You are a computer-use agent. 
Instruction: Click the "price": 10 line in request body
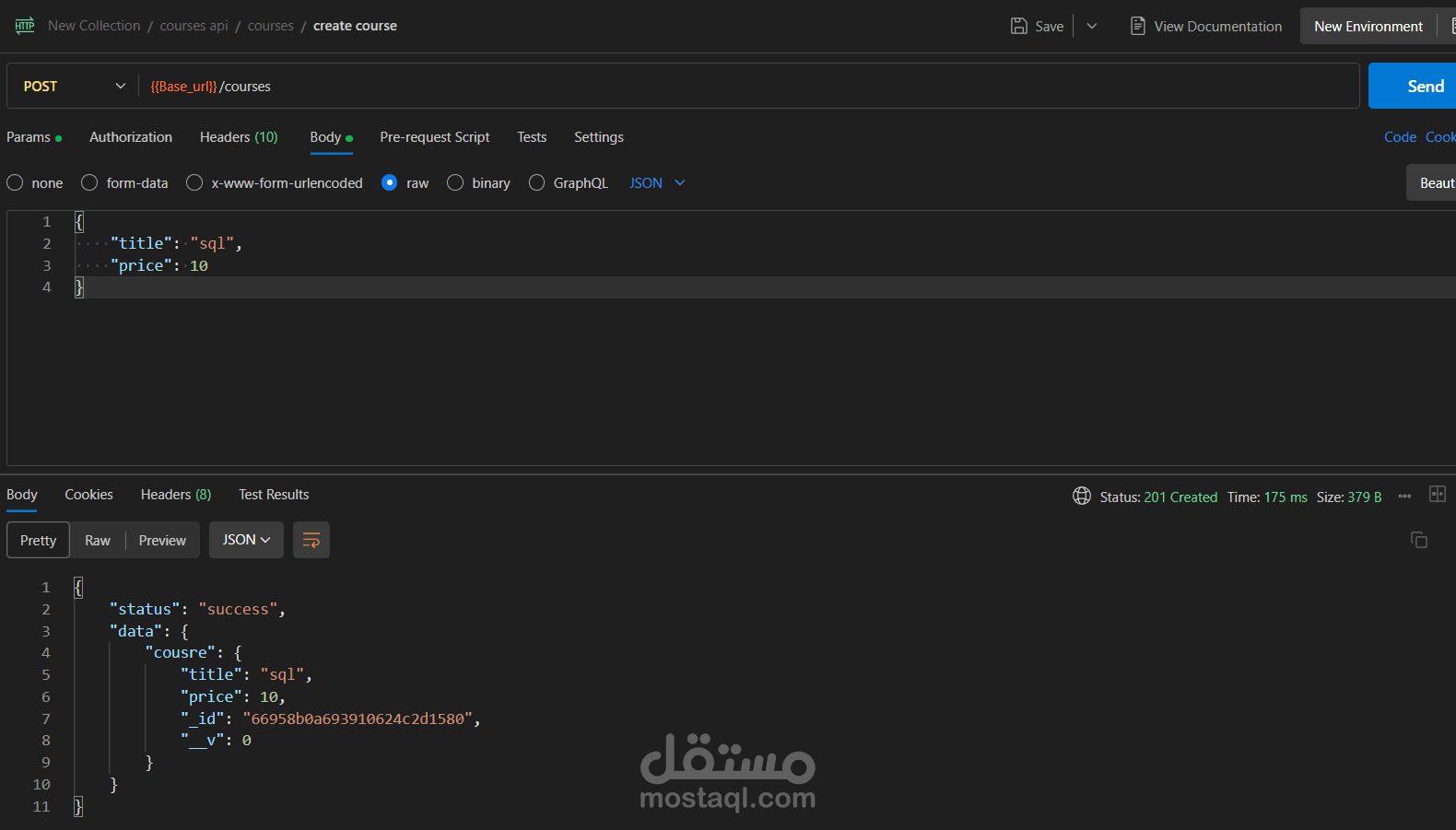point(159,265)
